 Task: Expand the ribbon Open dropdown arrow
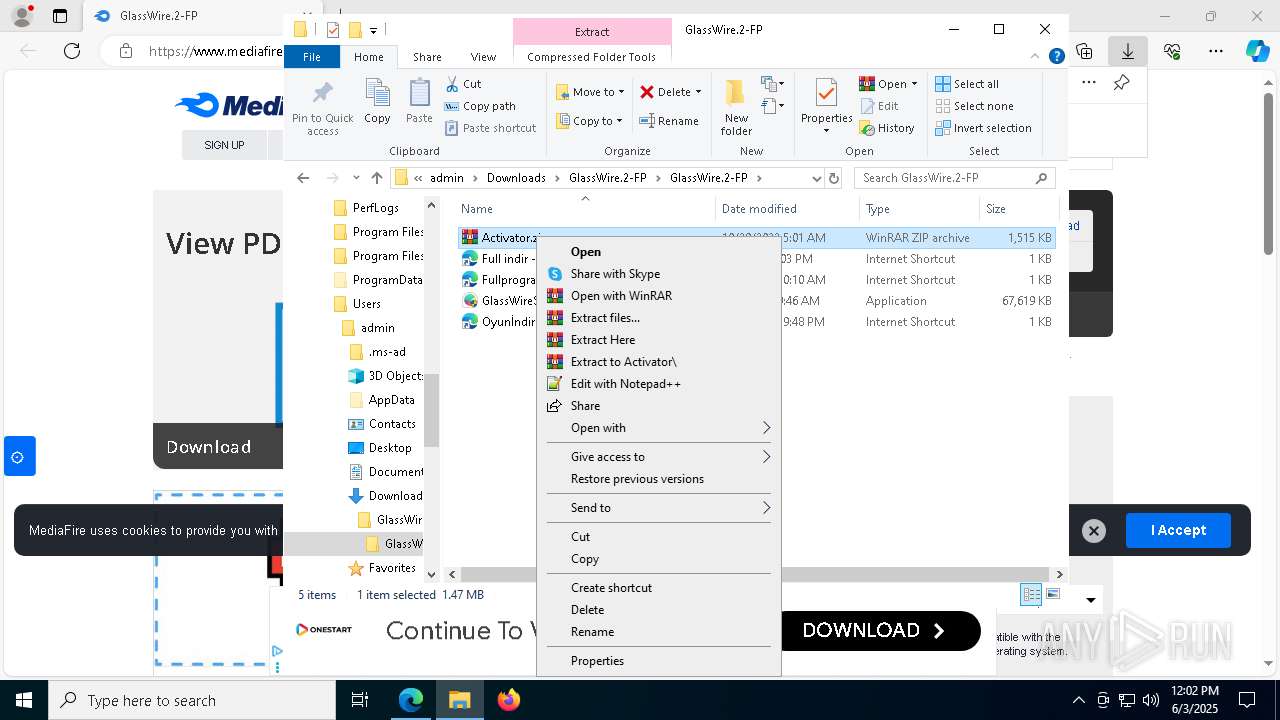(914, 84)
